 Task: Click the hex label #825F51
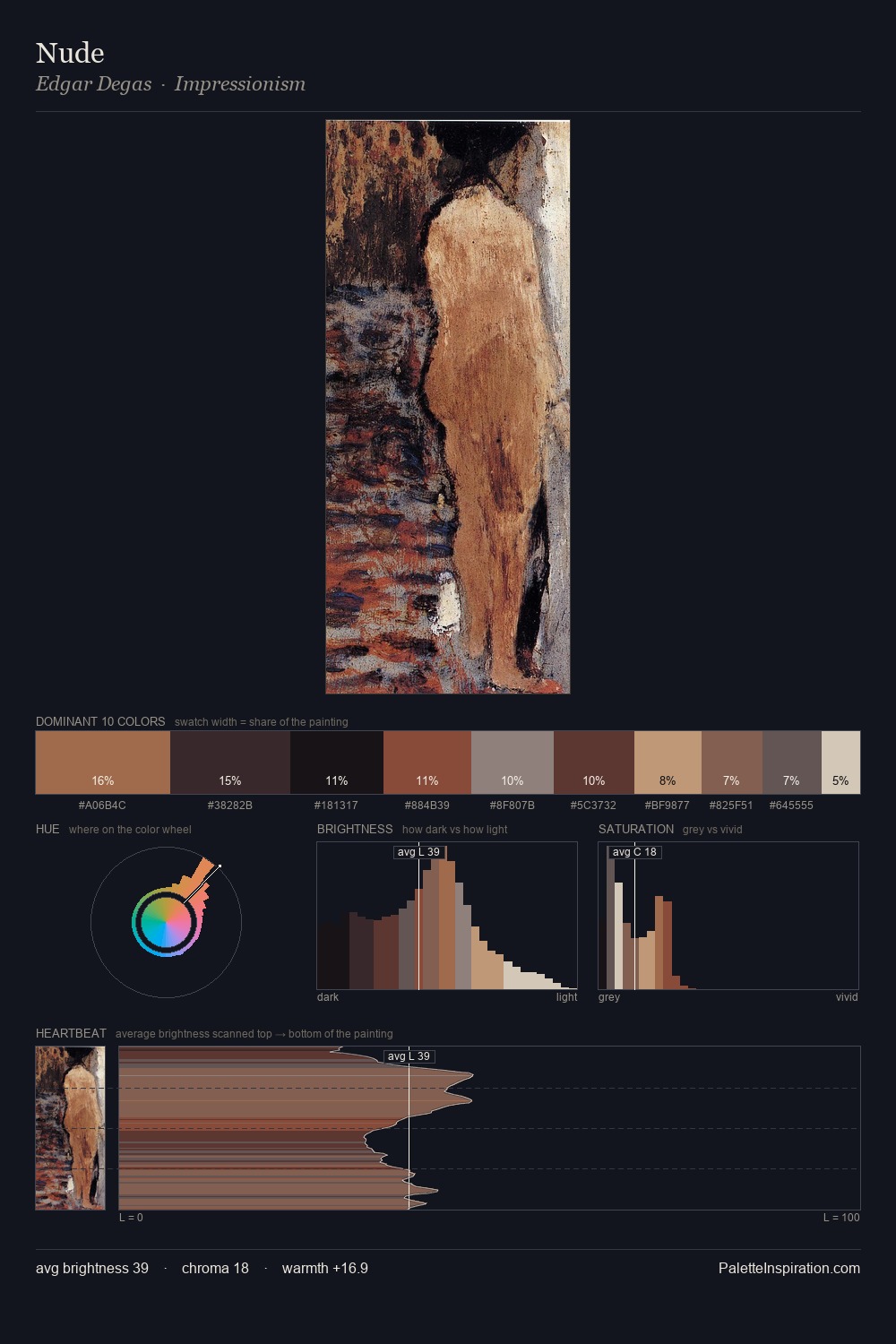[731, 806]
